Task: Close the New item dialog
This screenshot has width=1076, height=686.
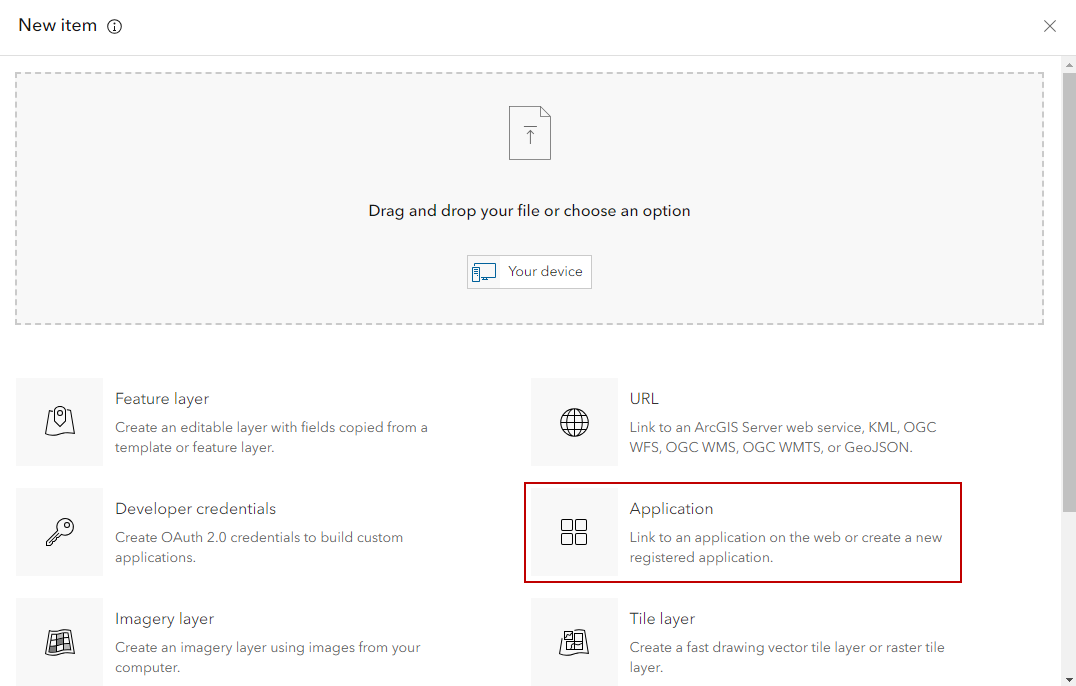Action: pos(1049,27)
